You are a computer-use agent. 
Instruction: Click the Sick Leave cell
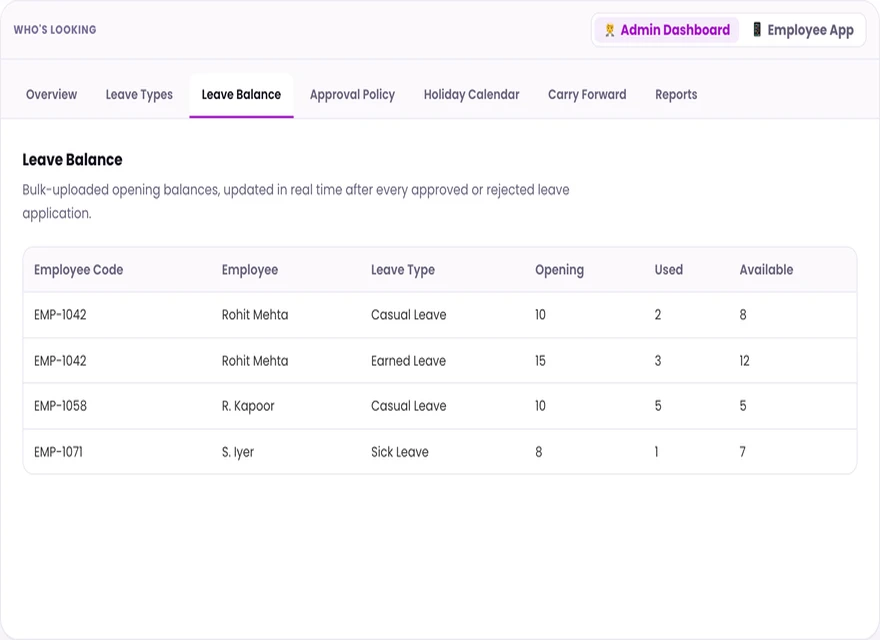(x=400, y=451)
